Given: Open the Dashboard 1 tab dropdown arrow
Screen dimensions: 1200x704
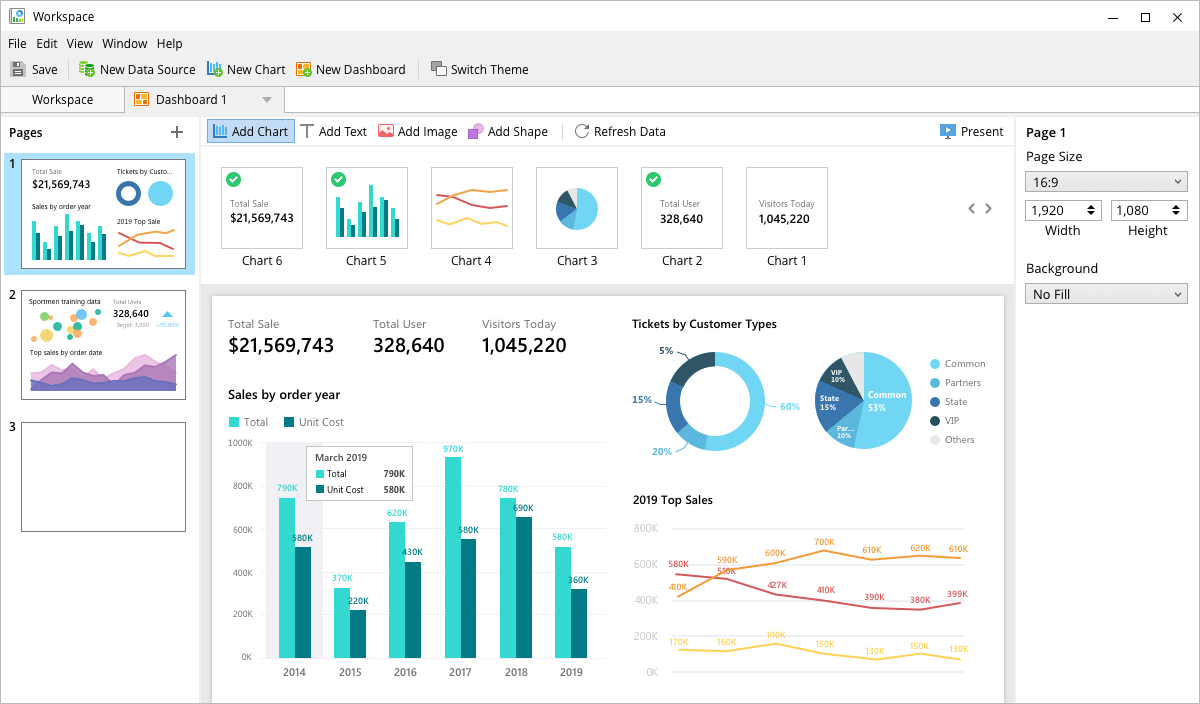Looking at the screenshot, I should (x=267, y=100).
